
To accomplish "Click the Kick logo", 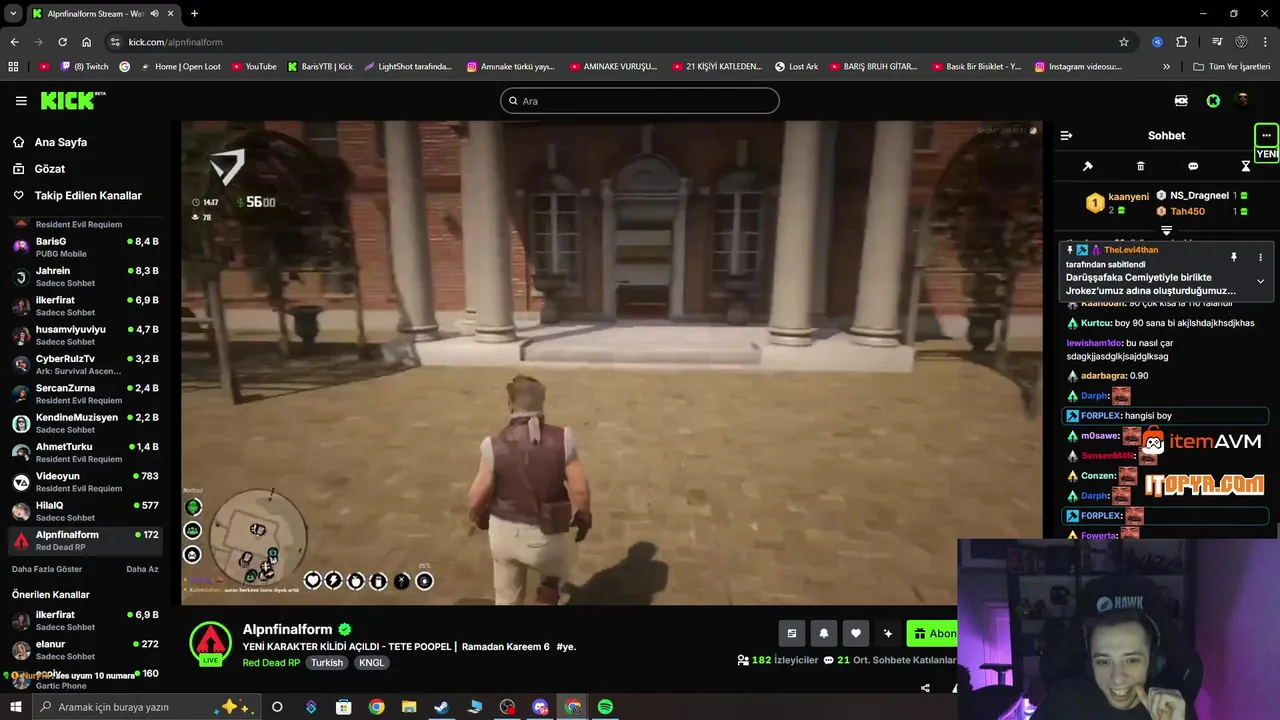I will 72,100.
